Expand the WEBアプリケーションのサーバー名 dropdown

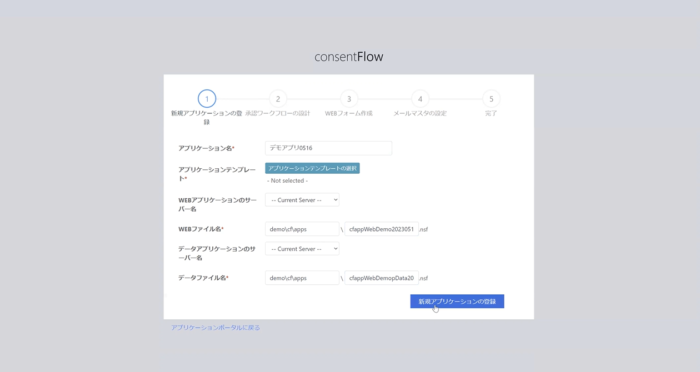coord(302,200)
